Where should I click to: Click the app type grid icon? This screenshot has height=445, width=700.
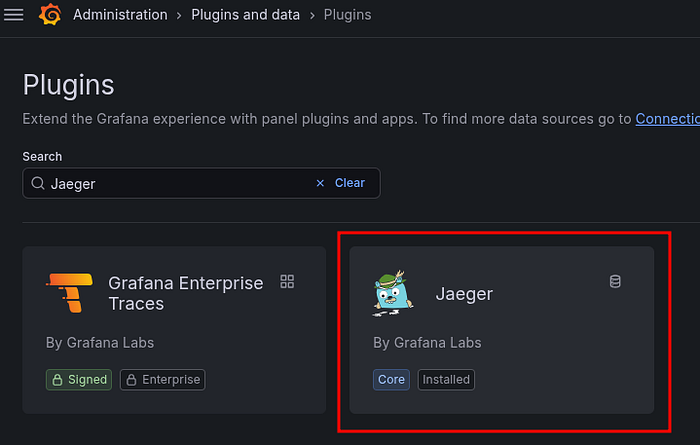(x=287, y=282)
